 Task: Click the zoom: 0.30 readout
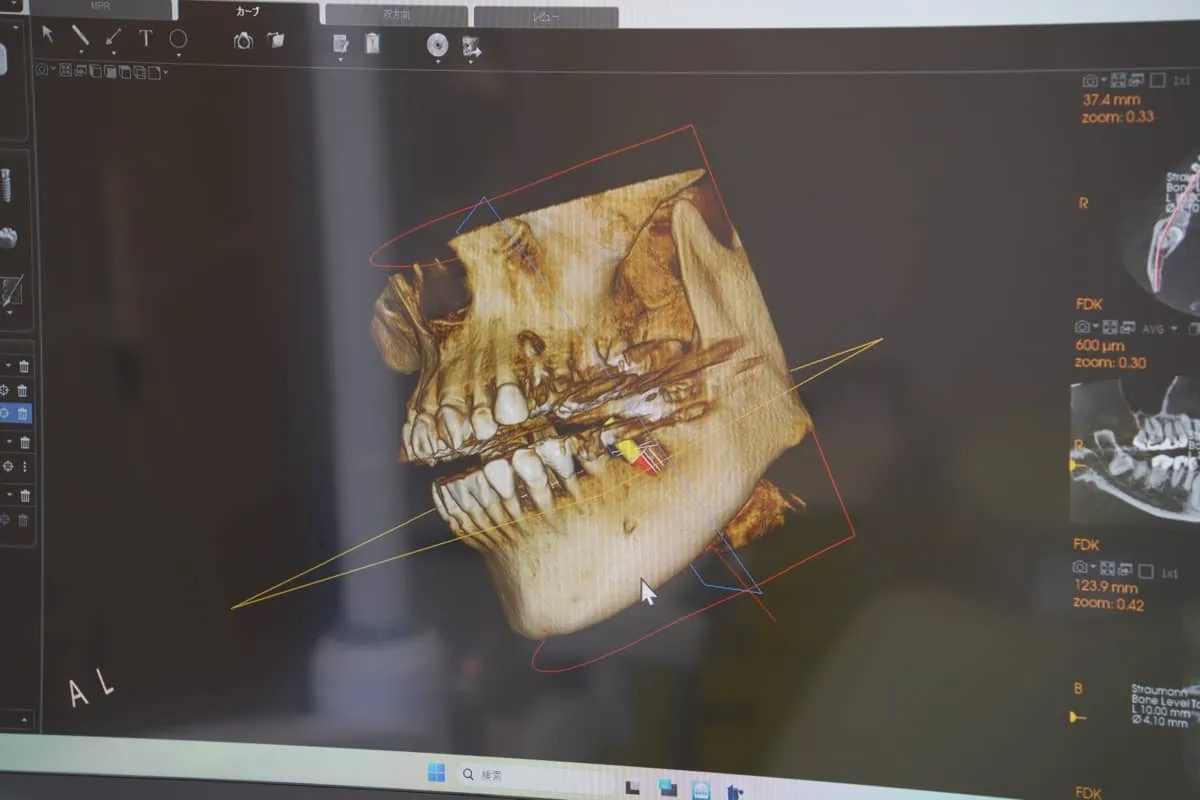[1110, 362]
